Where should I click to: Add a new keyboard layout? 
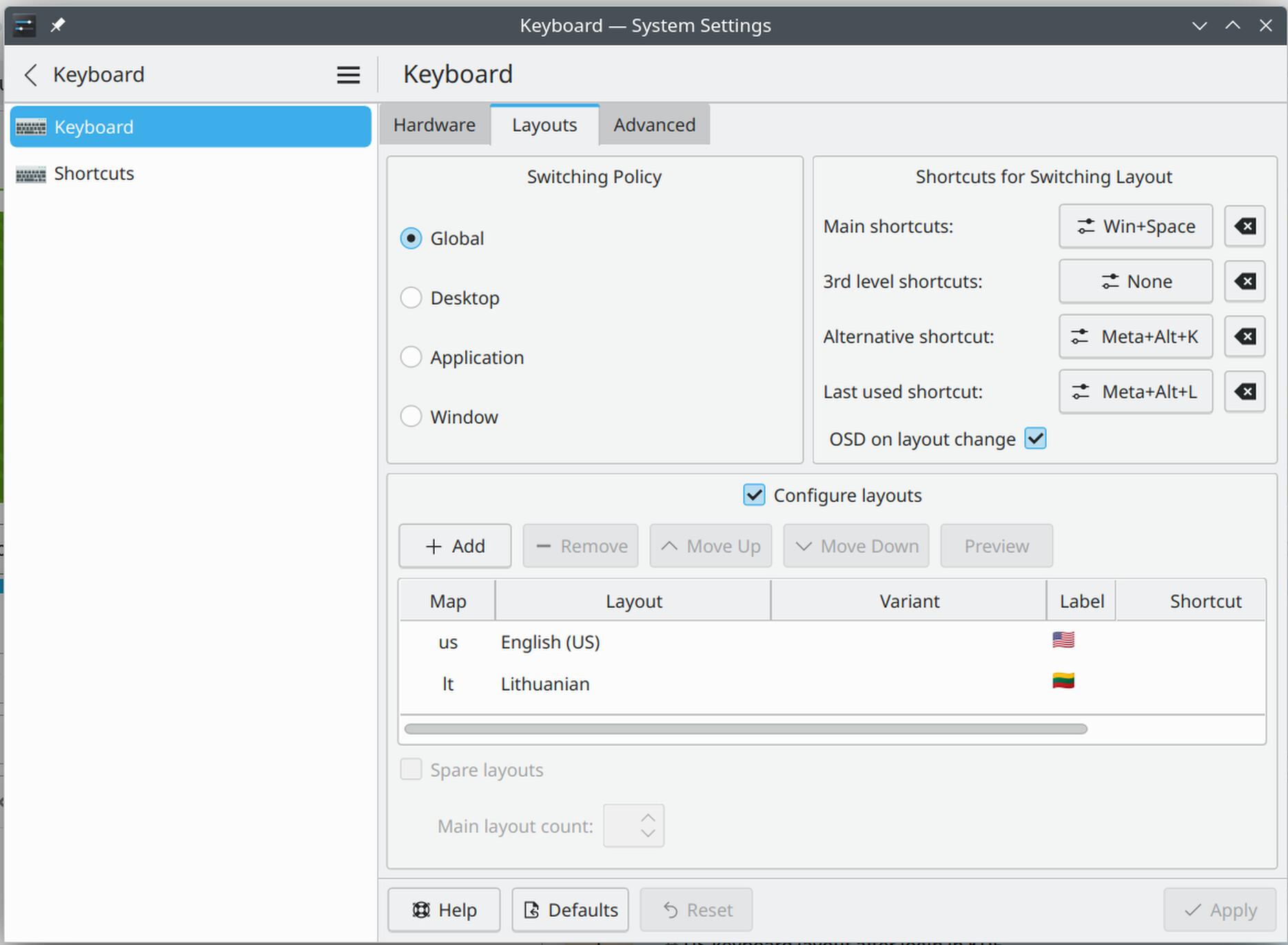[x=454, y=545]
